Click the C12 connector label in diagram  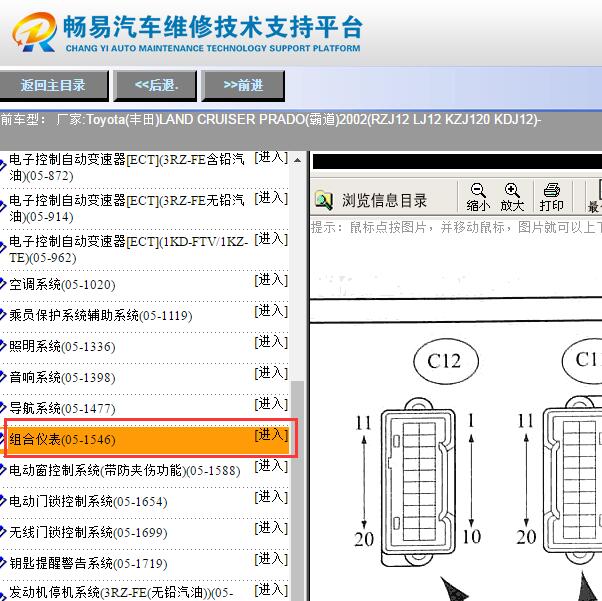[x=446, y=361]
